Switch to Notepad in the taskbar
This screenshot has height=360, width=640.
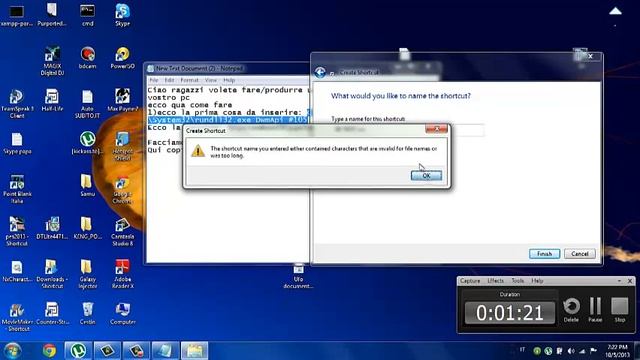(165, 351)
